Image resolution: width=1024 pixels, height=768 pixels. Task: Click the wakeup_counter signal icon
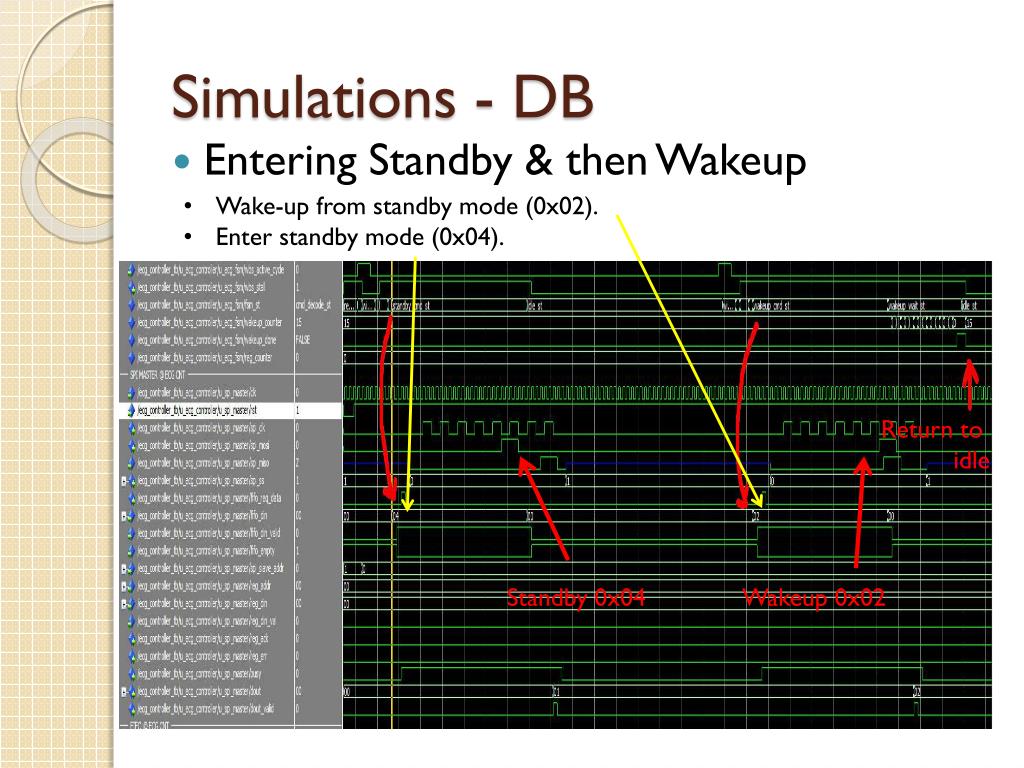pos(132,323)
